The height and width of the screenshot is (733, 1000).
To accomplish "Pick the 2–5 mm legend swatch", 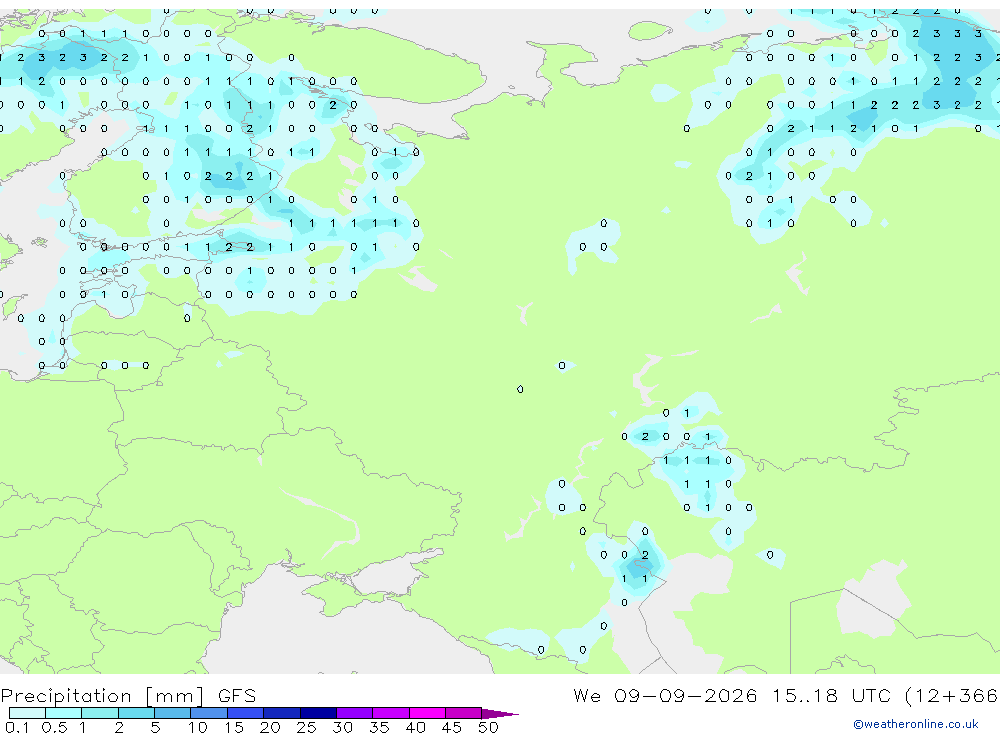I will click(136, 713).
